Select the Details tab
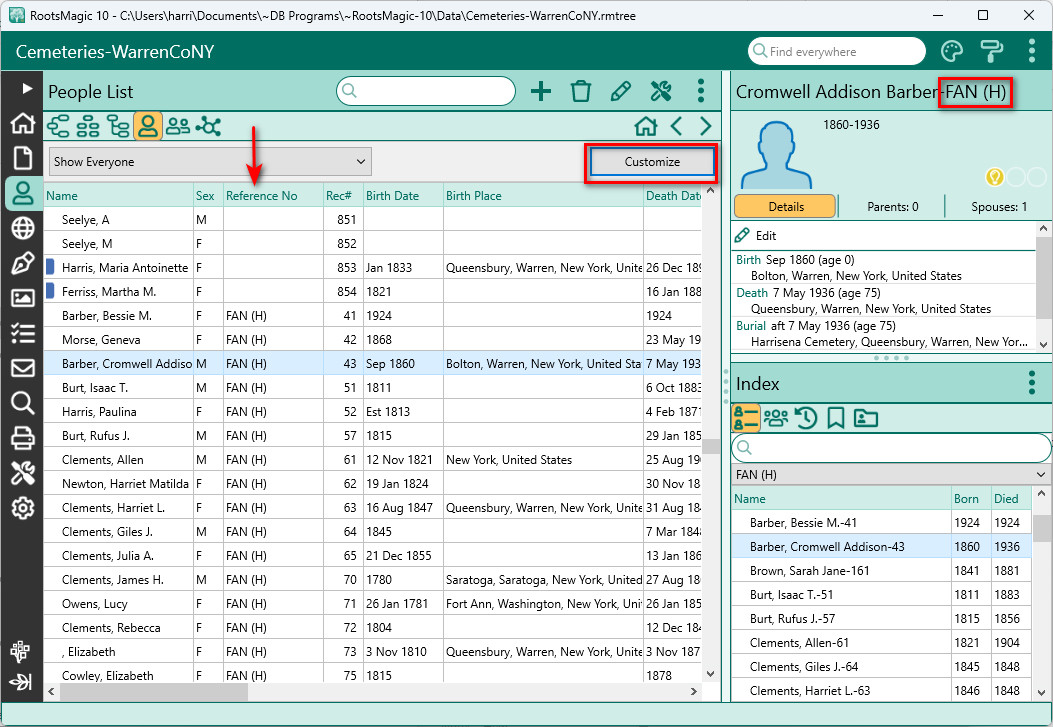 (786, 207)
